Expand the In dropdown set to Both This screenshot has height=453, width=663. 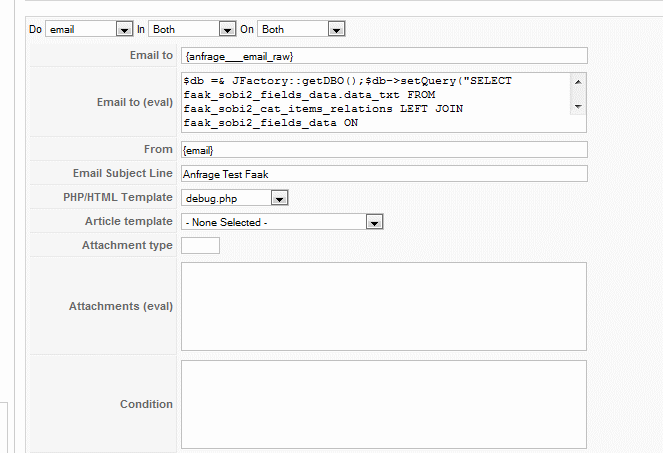(x=192, y=29)
